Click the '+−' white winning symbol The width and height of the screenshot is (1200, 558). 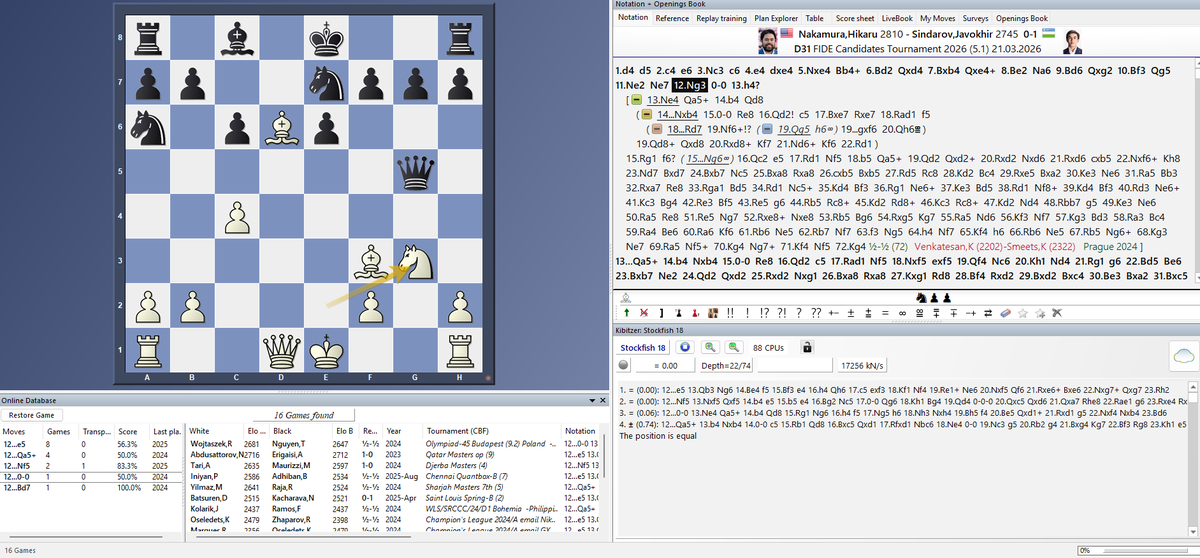click(834, 312)
